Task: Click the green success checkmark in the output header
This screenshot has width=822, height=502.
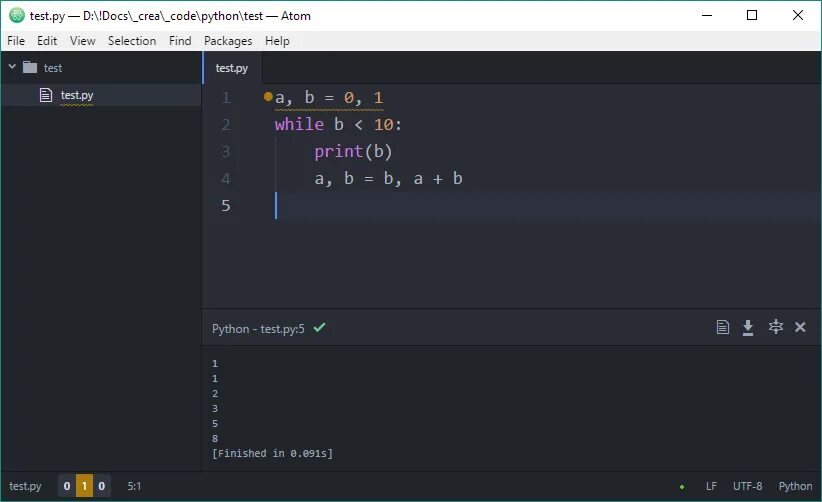Action: click(319, 328)
